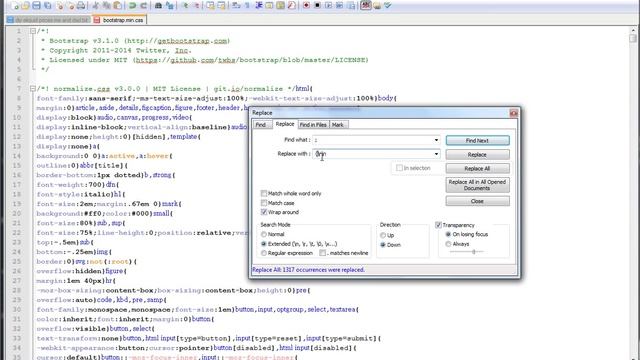
Task: Set search direction to Up
Action: click(383, 236)
